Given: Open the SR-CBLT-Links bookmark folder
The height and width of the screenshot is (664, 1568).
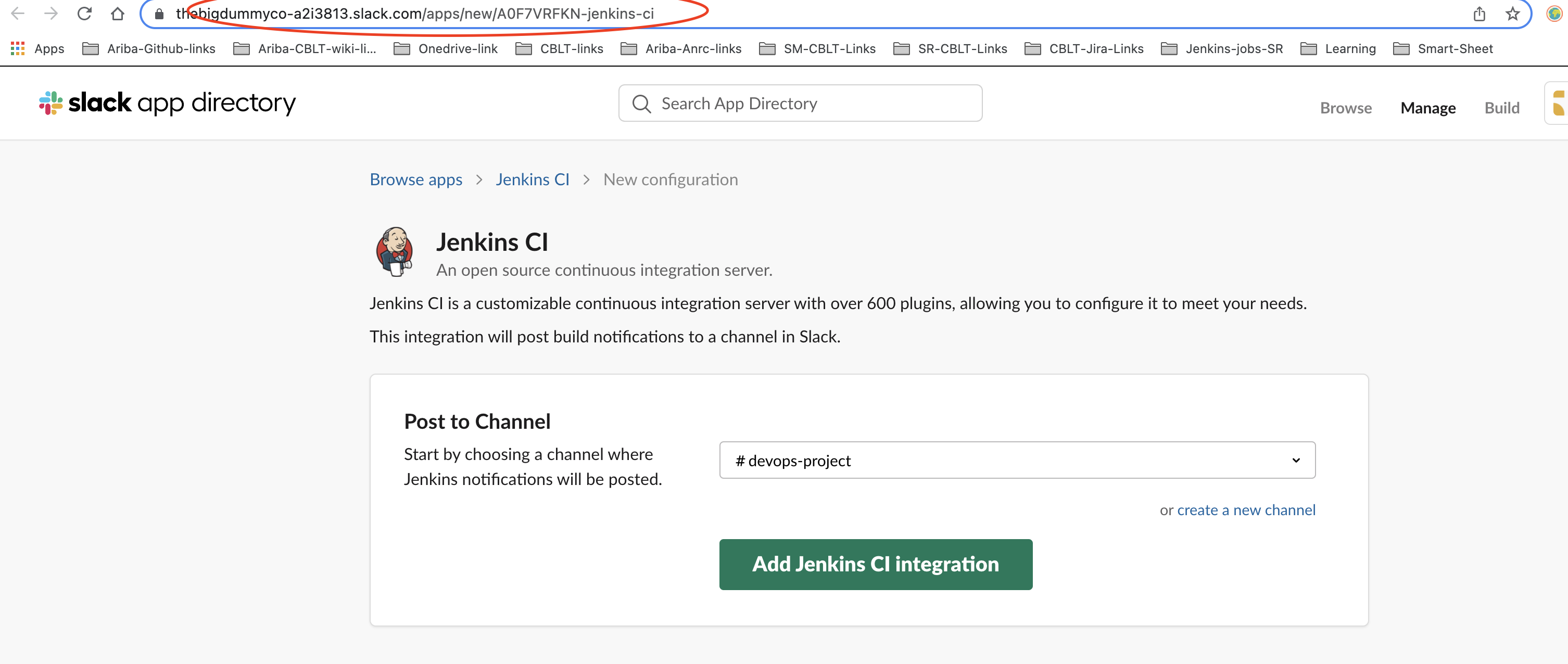Looking at the screenshot, I should pos(950,49).
